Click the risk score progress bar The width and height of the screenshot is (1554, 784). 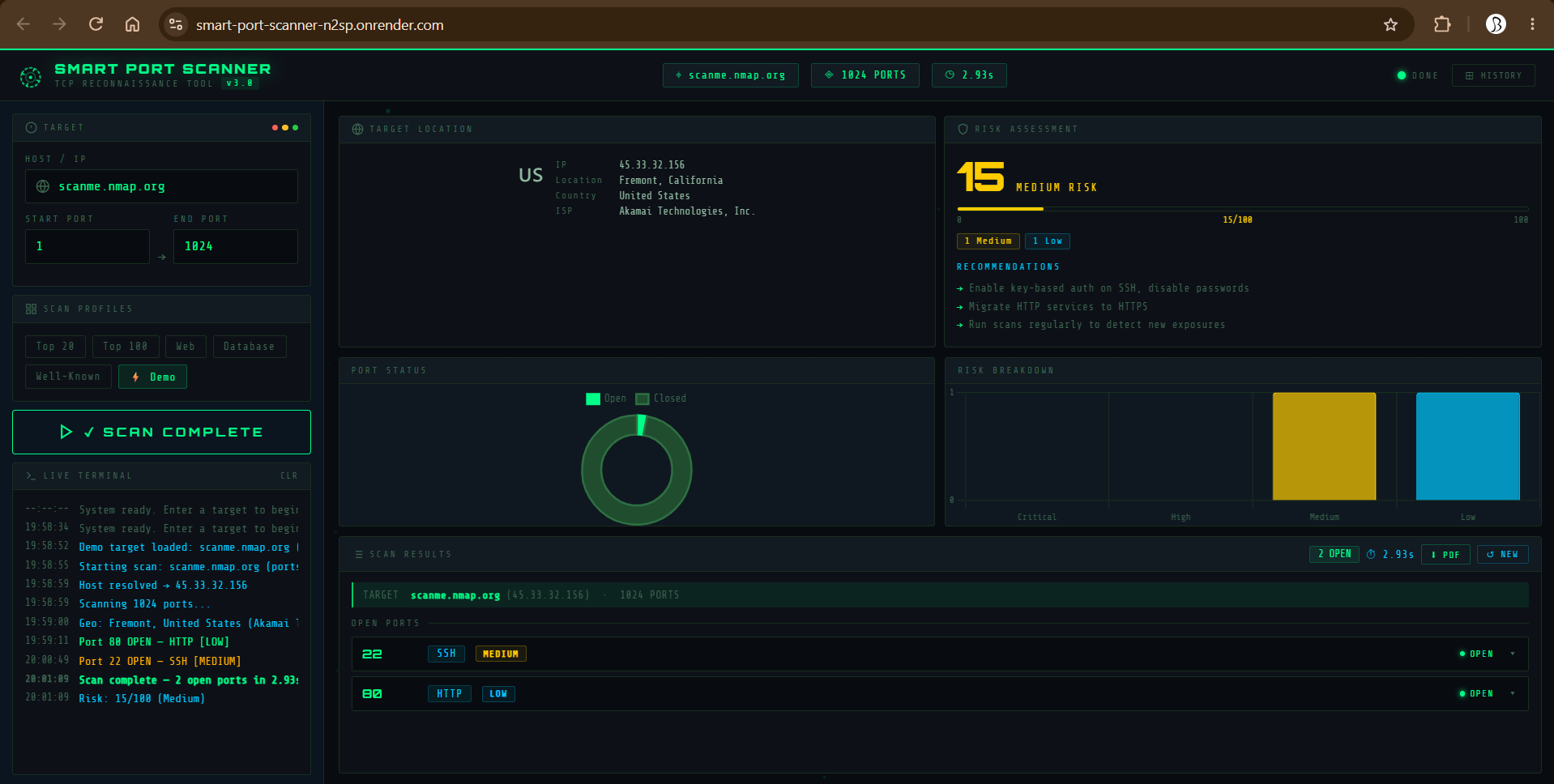[1243, 209]
